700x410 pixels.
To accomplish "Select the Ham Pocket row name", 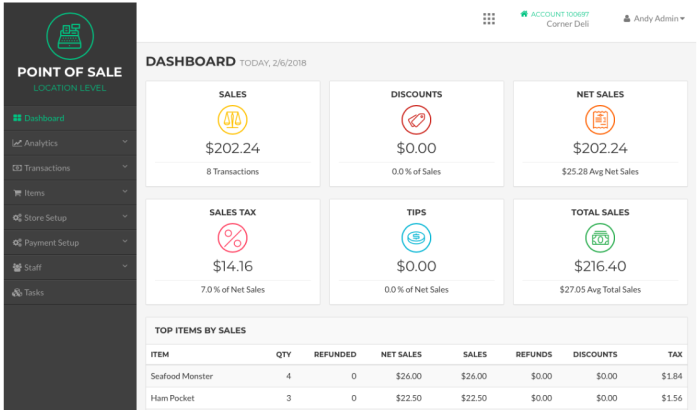I will pyautogui.click(x=172, y=398).
